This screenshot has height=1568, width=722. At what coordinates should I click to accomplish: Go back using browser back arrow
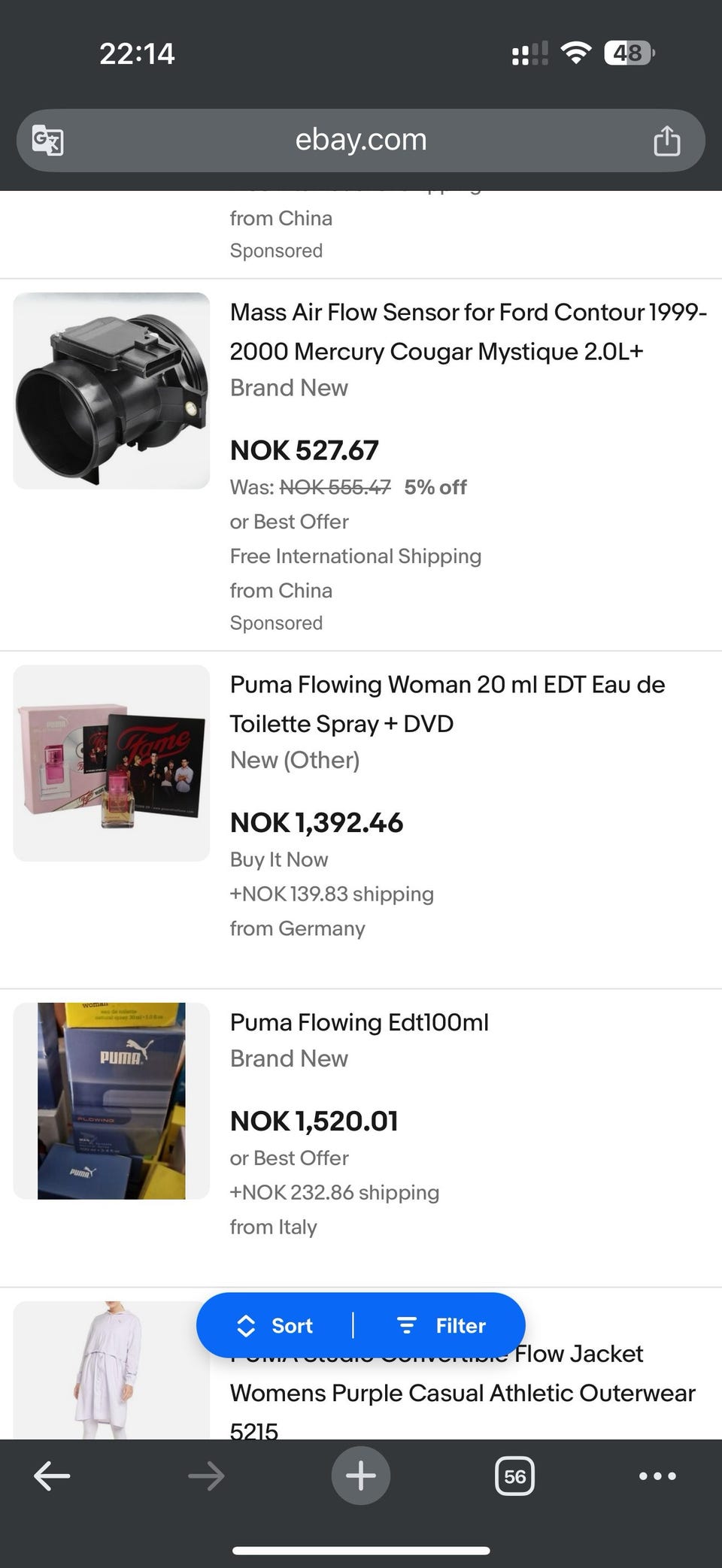coord(53,1476)
